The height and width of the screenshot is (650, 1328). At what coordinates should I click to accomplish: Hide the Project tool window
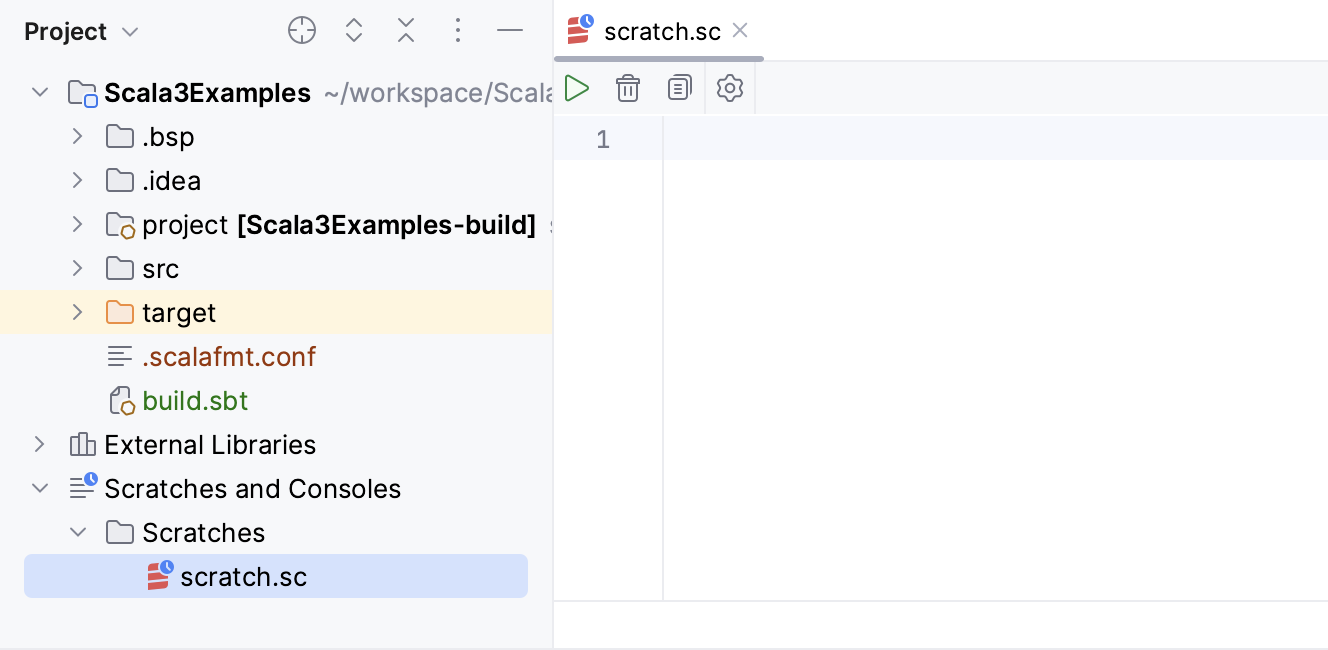click(510, 30)
